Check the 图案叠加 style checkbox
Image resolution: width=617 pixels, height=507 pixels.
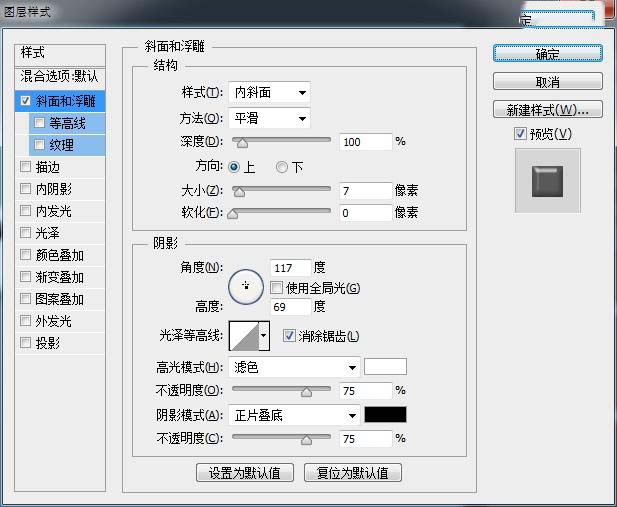pos(26,299)
